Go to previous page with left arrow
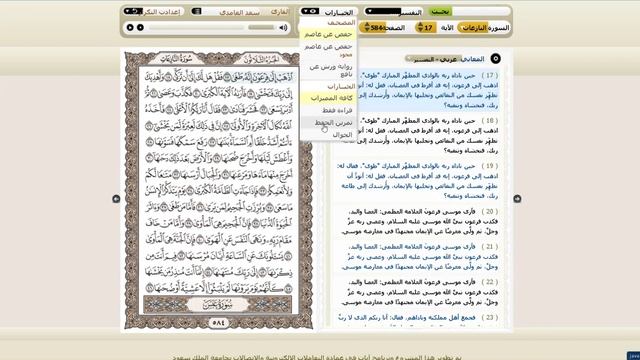Image resolution: width=640 pixels, height=360 pixels. tap(116, 199)
